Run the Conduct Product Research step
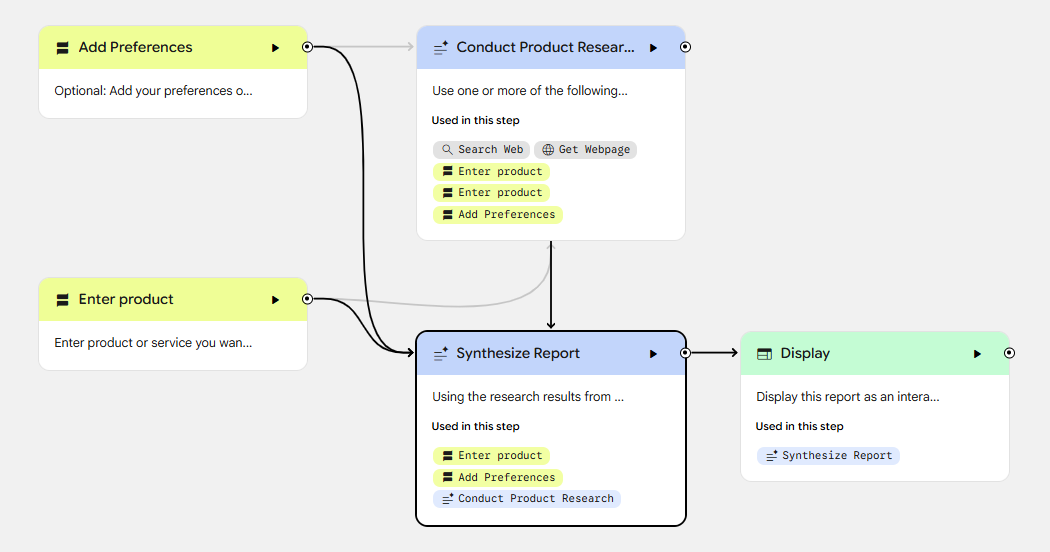The width and height of the screenshot is (1050, 552). 653,48
